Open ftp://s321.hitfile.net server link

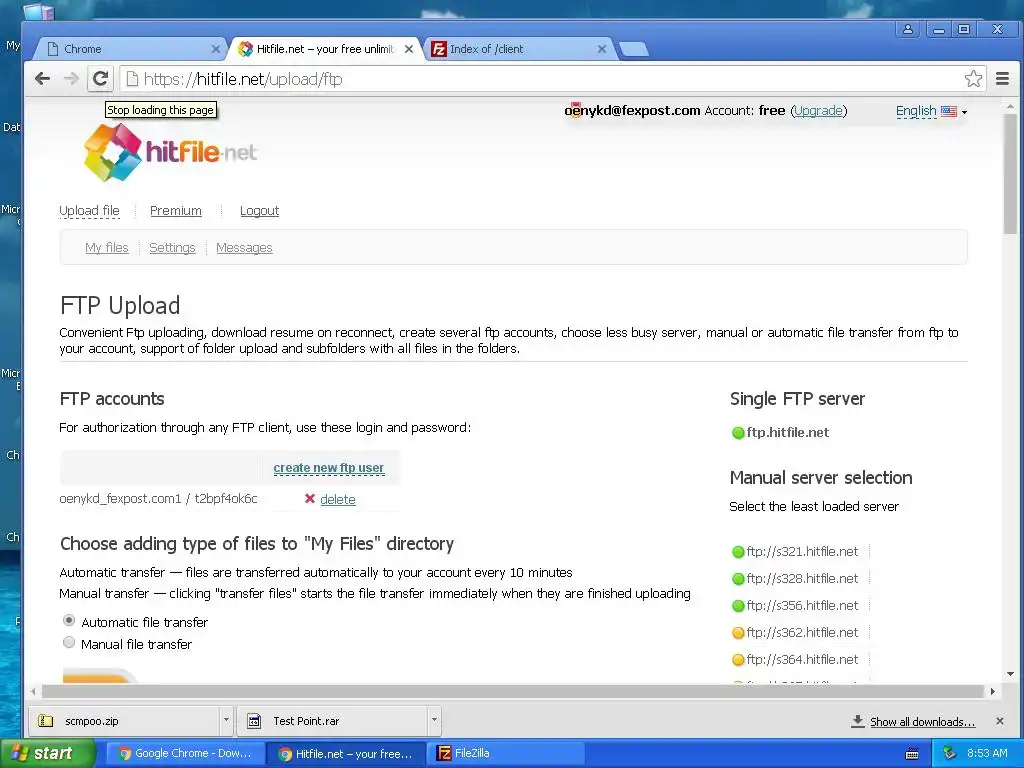click(802, 551)
